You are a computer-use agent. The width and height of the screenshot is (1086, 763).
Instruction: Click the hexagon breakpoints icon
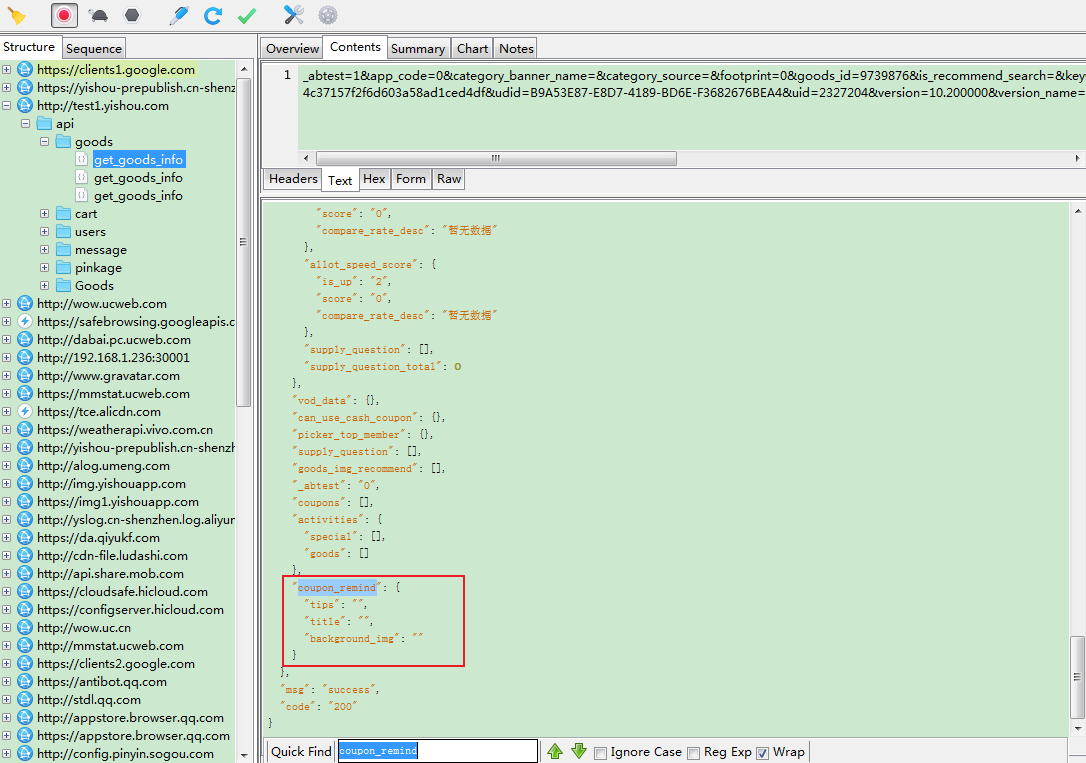pyautogui.click(x=132, y=15)
